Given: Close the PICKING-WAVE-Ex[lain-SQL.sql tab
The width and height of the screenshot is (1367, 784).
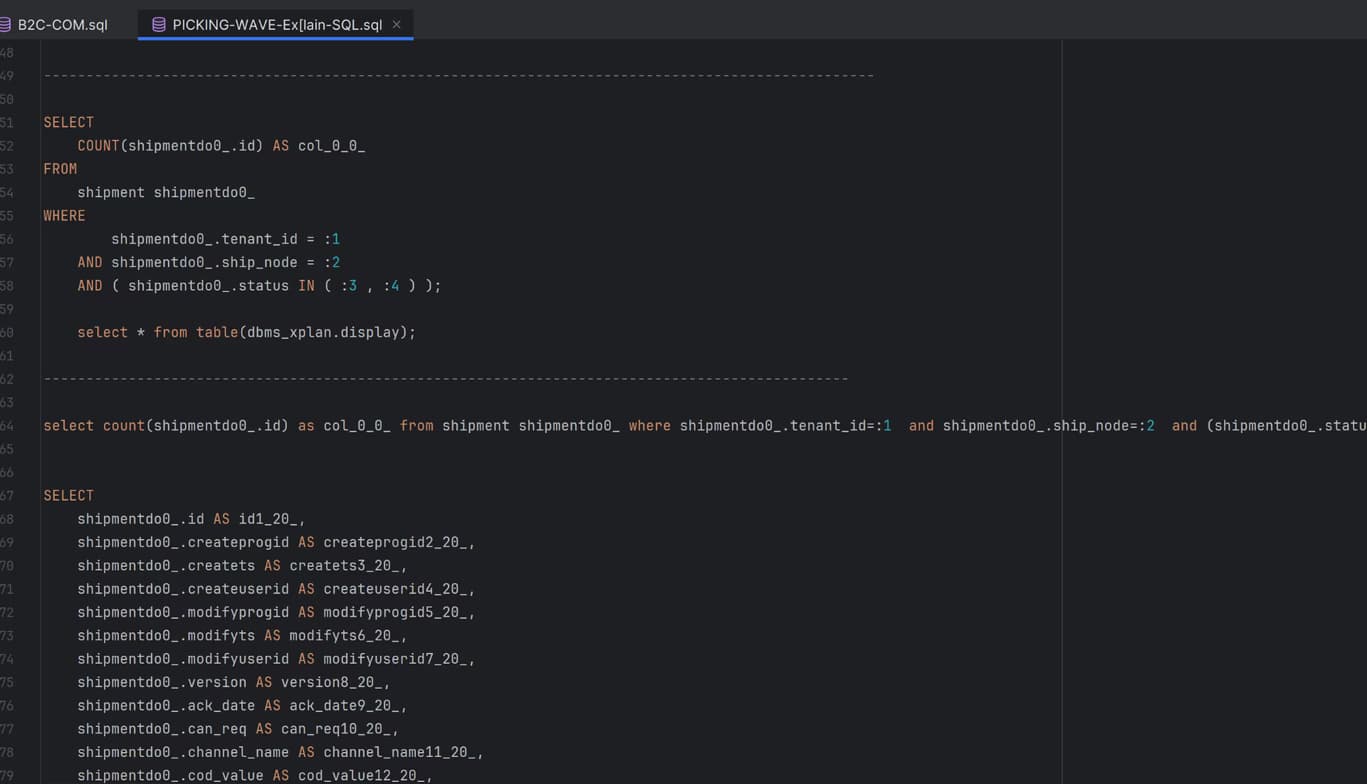Looking at the screenshot, I should 397,25.
